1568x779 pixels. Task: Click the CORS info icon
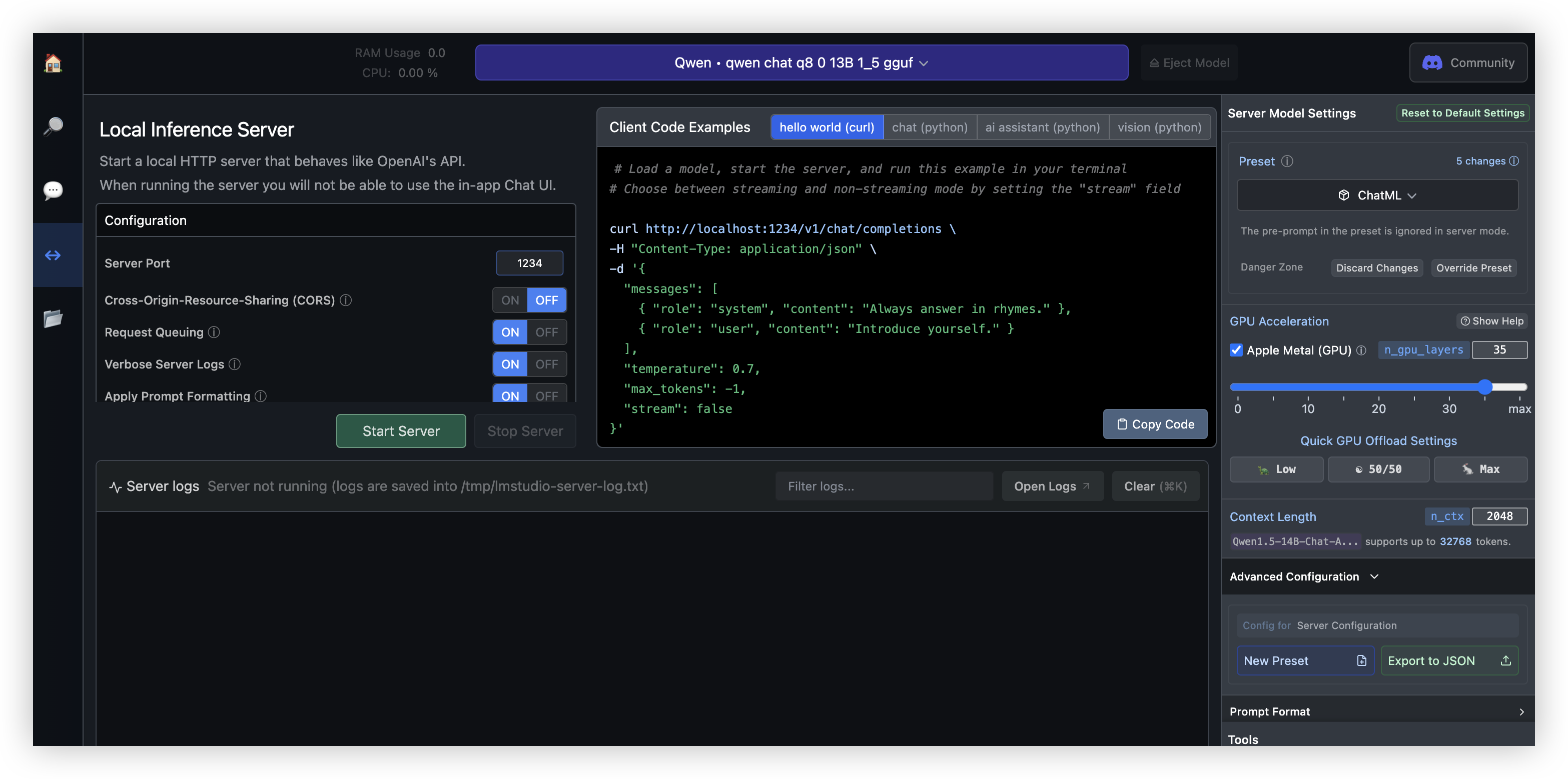346,300
